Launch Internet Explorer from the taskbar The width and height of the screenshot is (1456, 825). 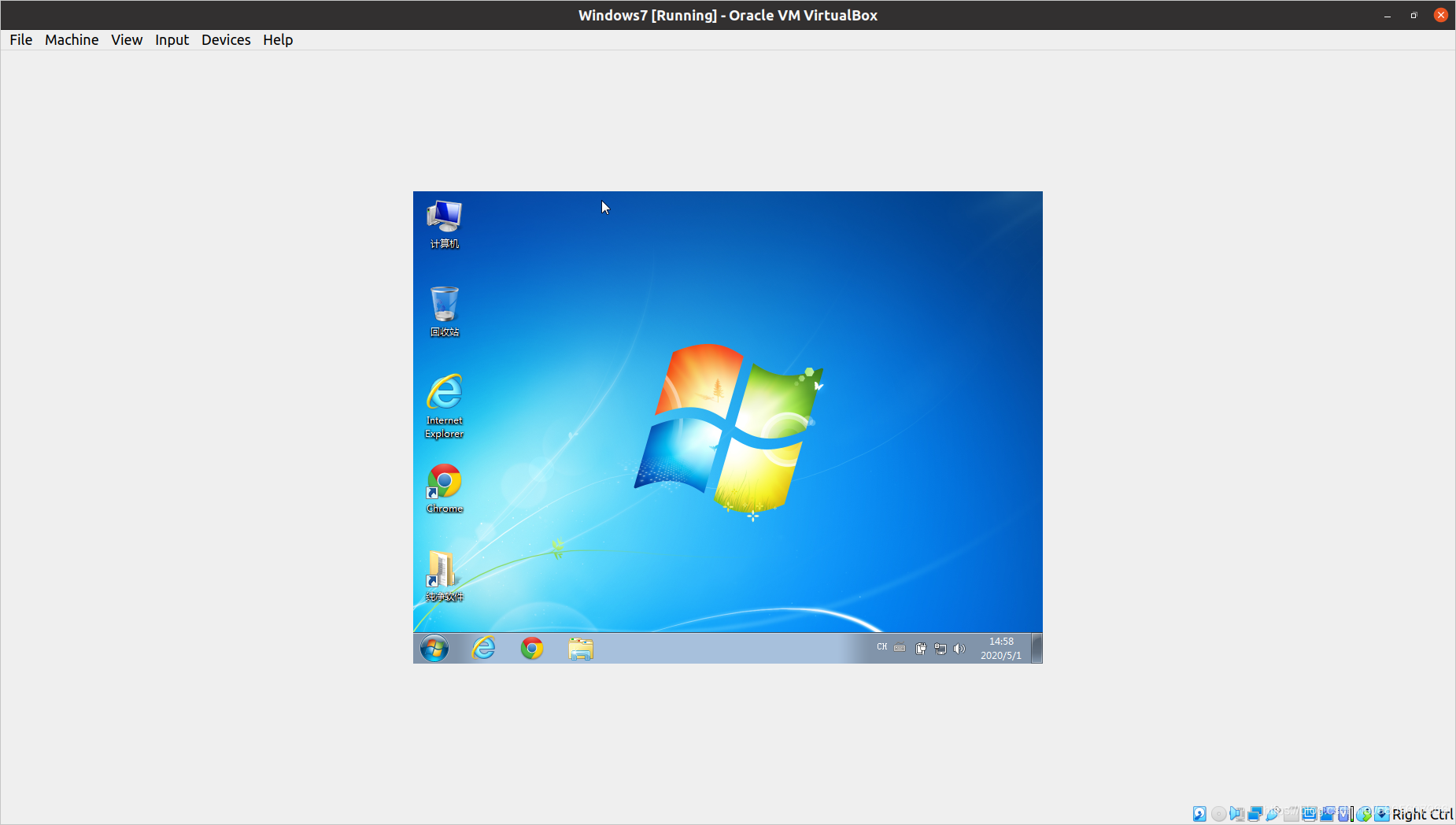(483, 648)
